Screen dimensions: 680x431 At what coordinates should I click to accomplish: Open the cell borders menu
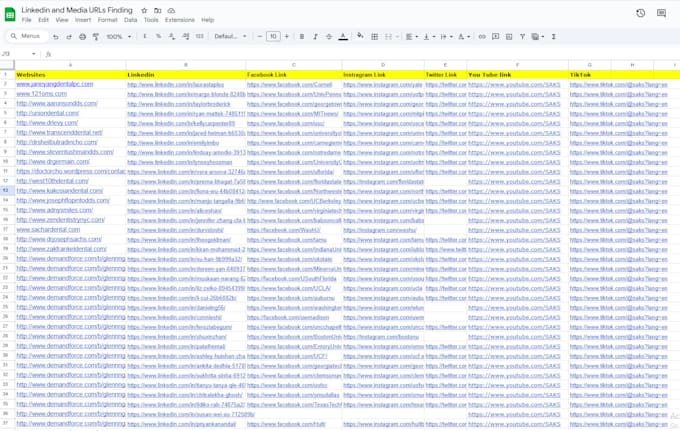[x=375, y=37]
